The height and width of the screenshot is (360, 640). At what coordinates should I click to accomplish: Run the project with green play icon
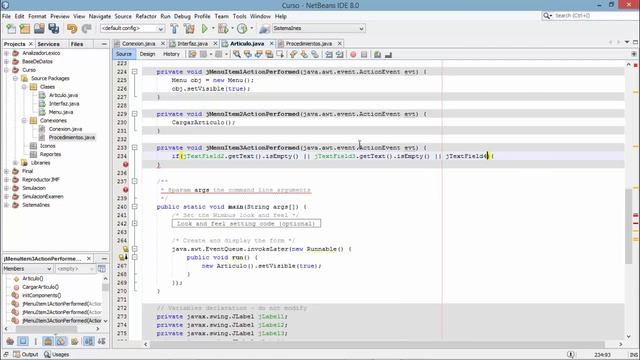pos(204,29)
